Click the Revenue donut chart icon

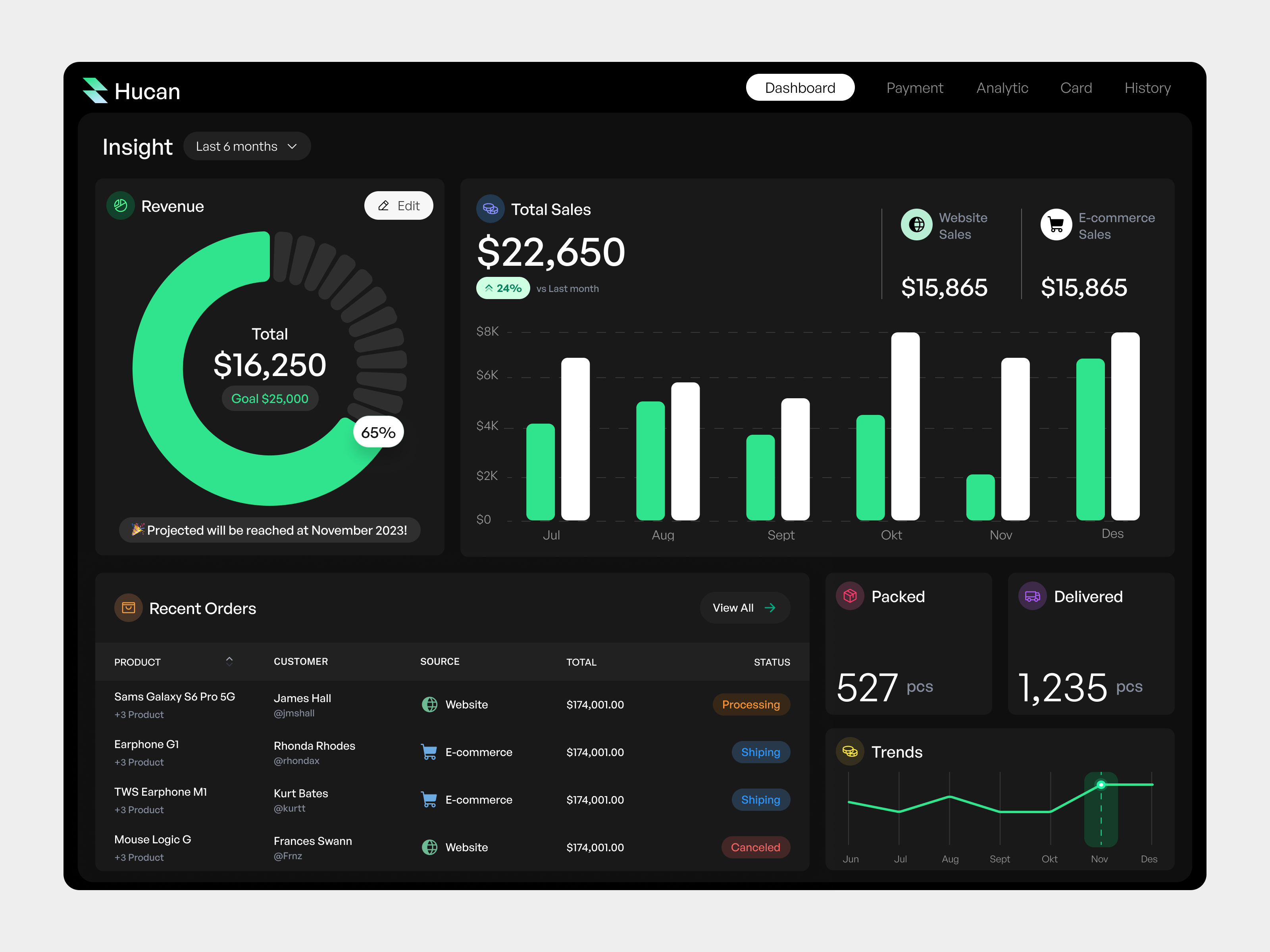[121, 206]
